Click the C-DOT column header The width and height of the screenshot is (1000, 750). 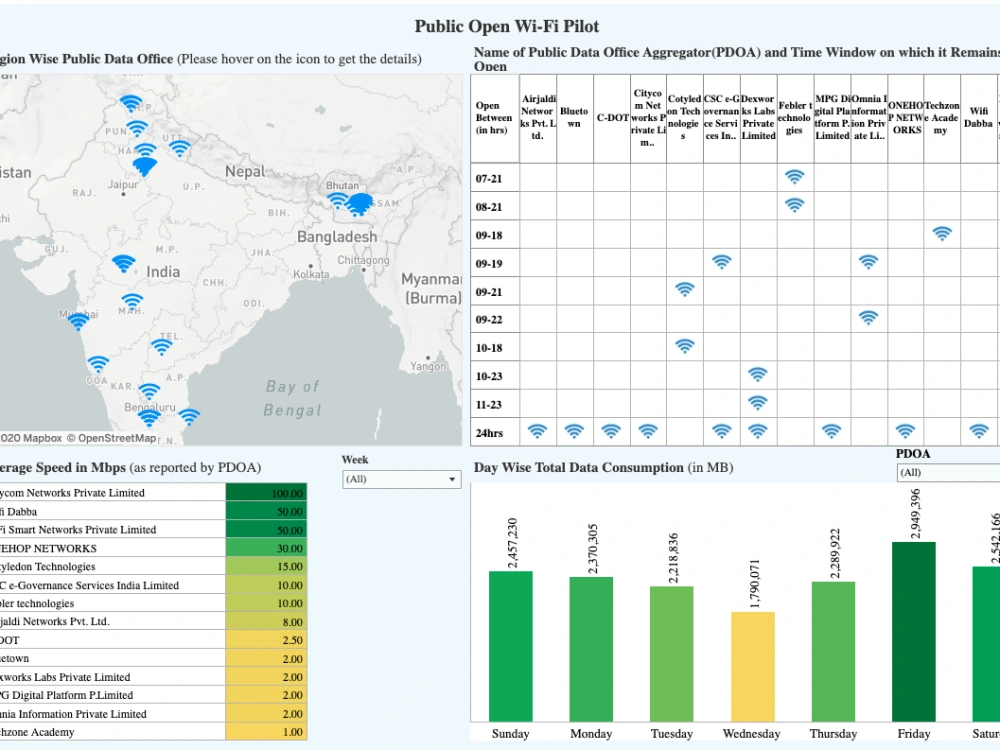[612, 117]
